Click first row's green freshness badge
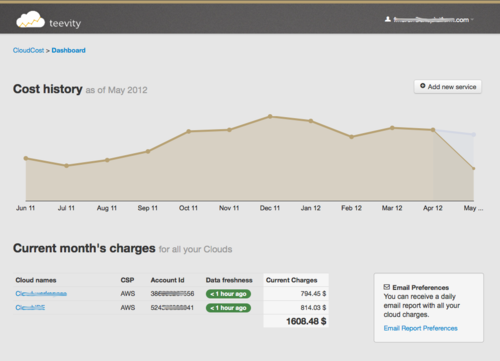Image resolution: width=500 pixels, height=361 pixels. click(228, 294)
